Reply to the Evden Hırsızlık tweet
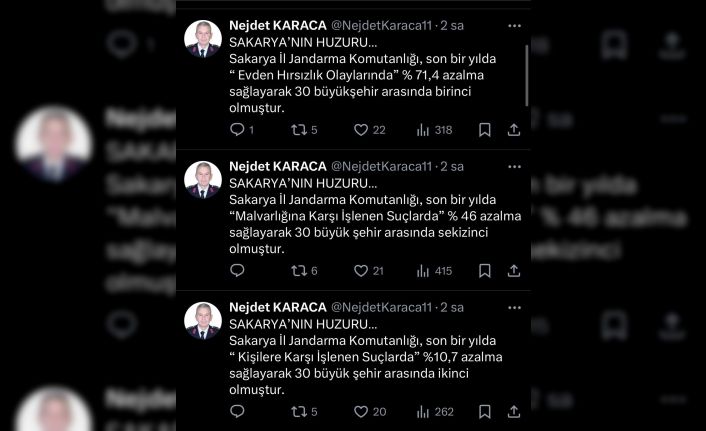Image resolution: width=706 pixels, height=431 pixels. click(x=237, y=130)
